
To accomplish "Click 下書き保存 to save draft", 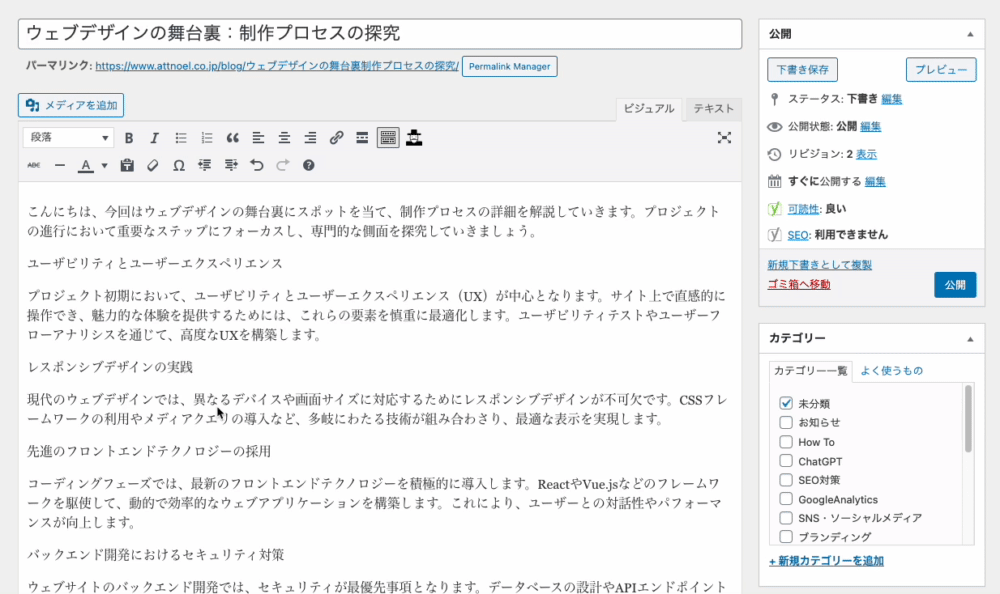I will [802, 70].
